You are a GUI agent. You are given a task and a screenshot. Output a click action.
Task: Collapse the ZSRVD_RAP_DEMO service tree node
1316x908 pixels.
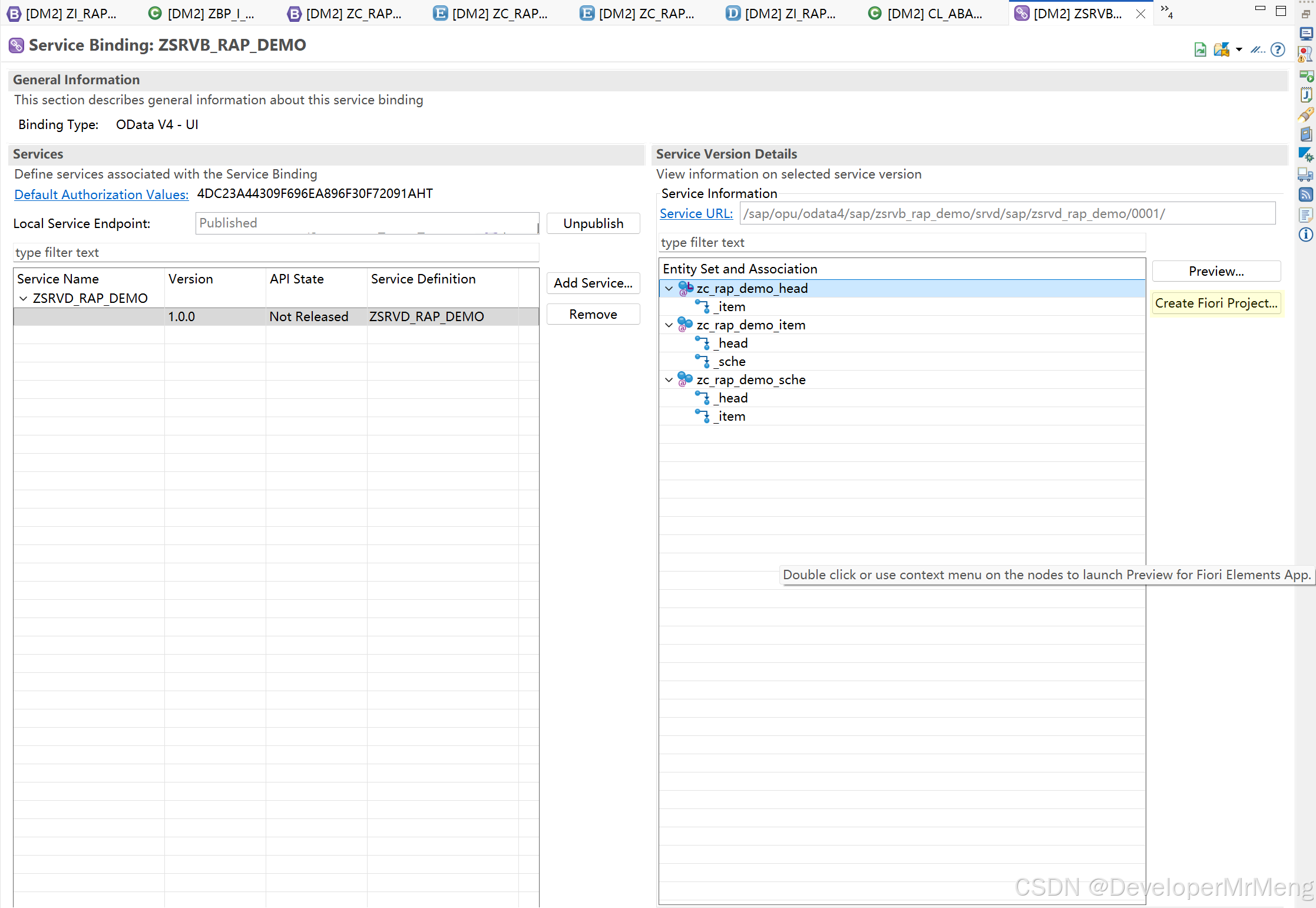click(23, 299)
